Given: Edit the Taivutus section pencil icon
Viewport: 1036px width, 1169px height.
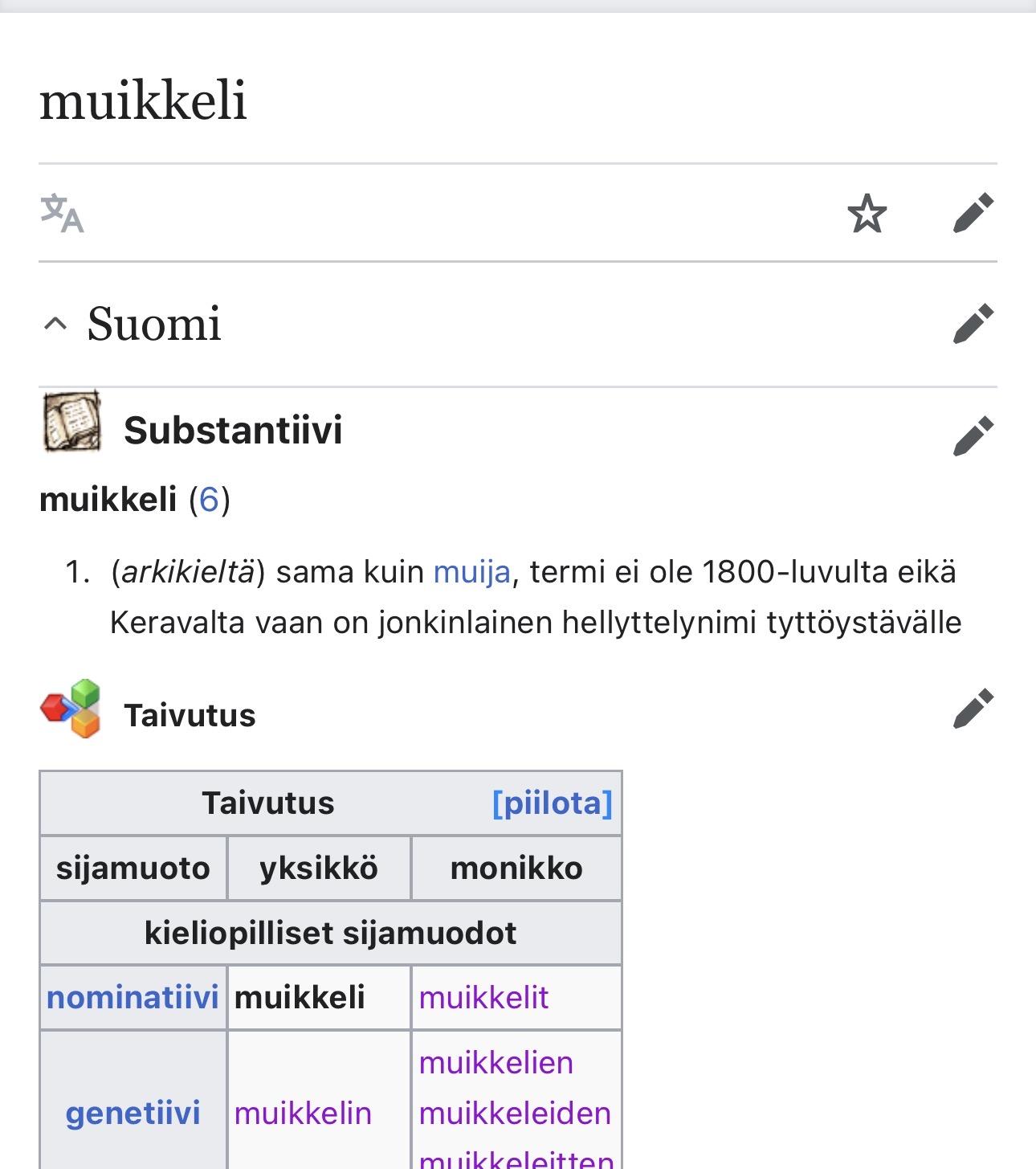Looking at the screenshot, I should pyautogui.click(x=973, y=708).
